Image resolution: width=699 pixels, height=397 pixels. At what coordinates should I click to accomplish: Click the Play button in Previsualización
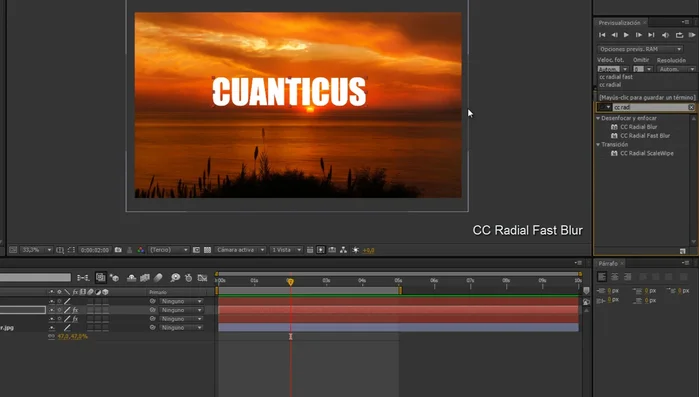pyautogui.click(x=626, y=35)
